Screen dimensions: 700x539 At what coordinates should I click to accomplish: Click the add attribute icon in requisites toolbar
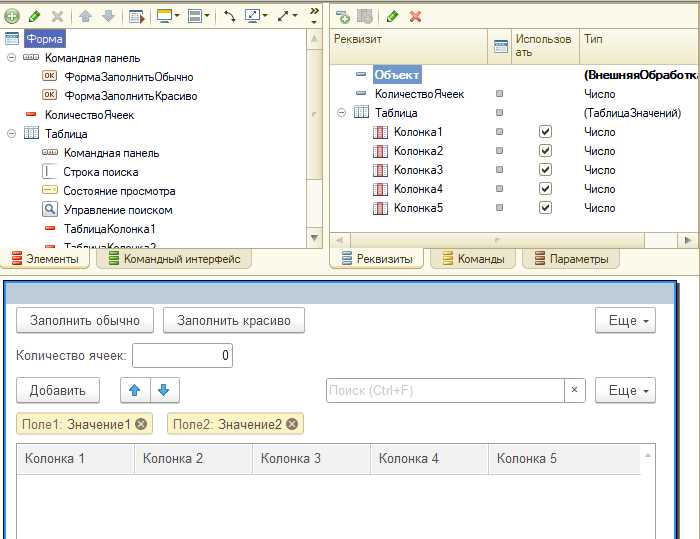[x=342, y=17]
